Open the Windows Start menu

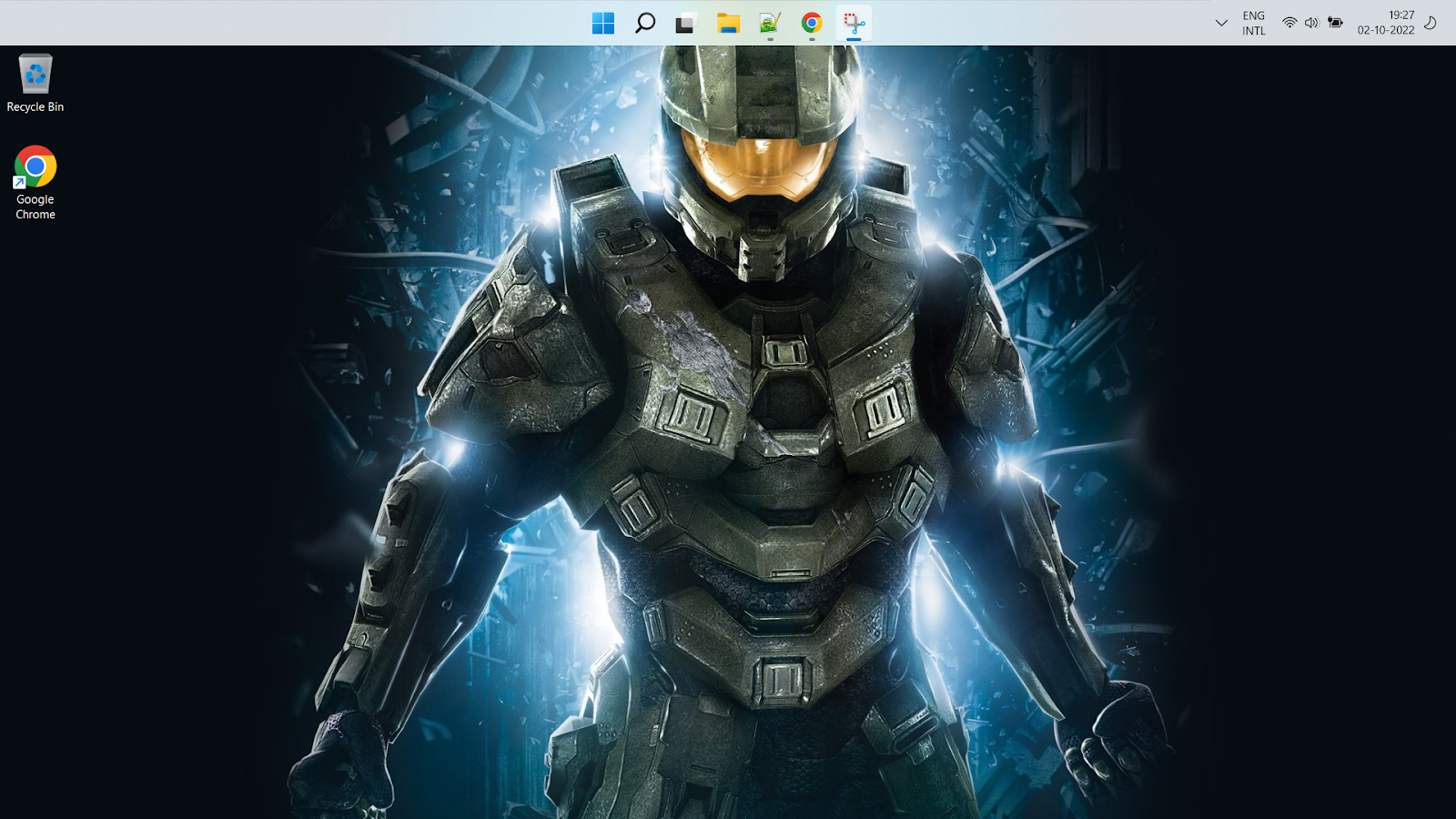pyautogui.click(x=602, y=23)
